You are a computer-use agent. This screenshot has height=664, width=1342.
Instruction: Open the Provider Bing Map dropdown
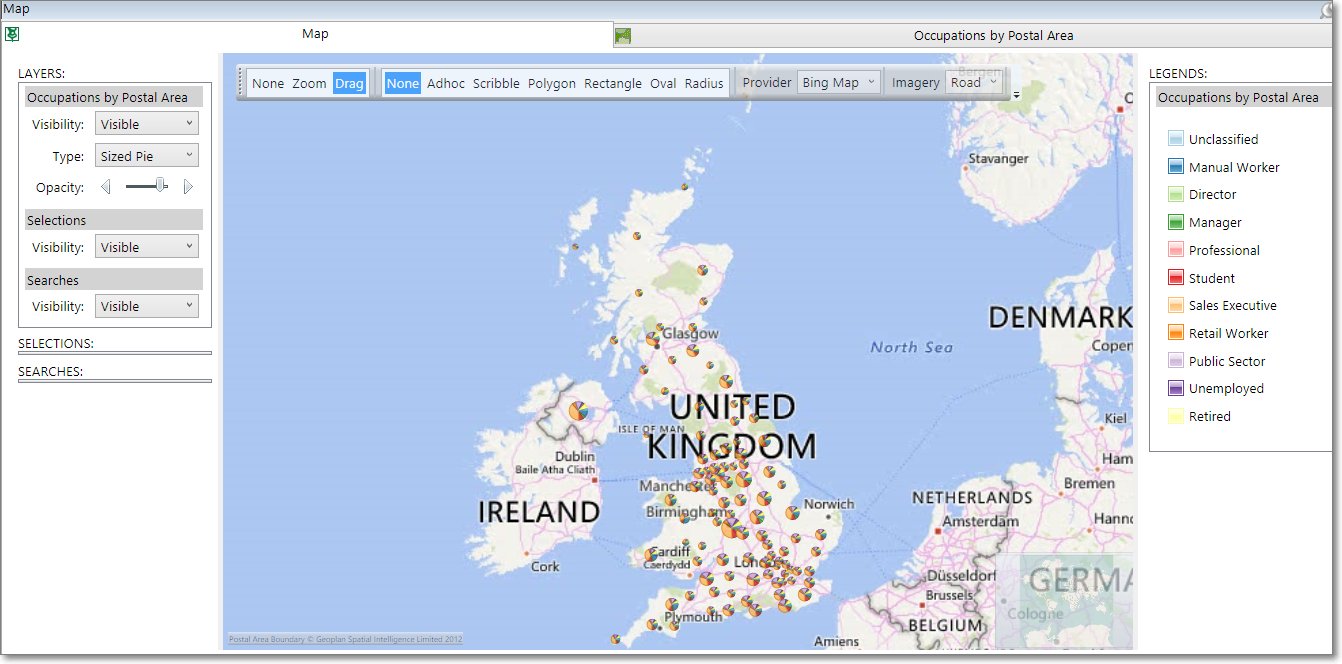(x=839, y=82)
